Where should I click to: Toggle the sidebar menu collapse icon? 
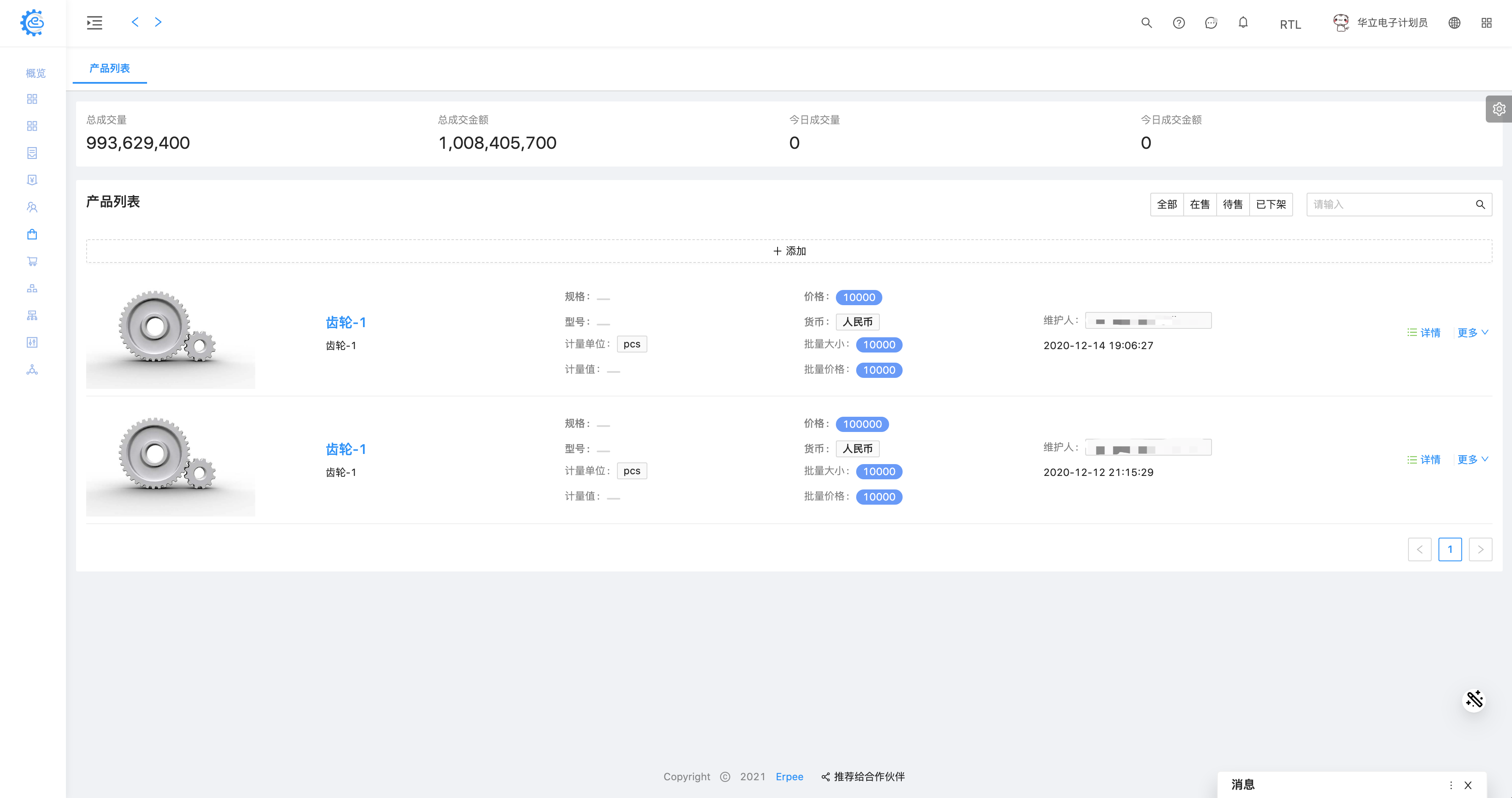[95, 23]
